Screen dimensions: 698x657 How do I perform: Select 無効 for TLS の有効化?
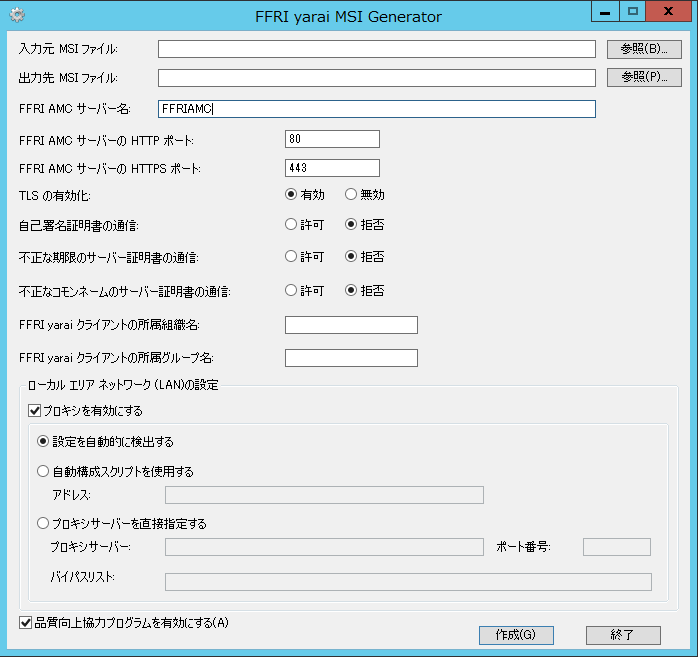[351, 195]
